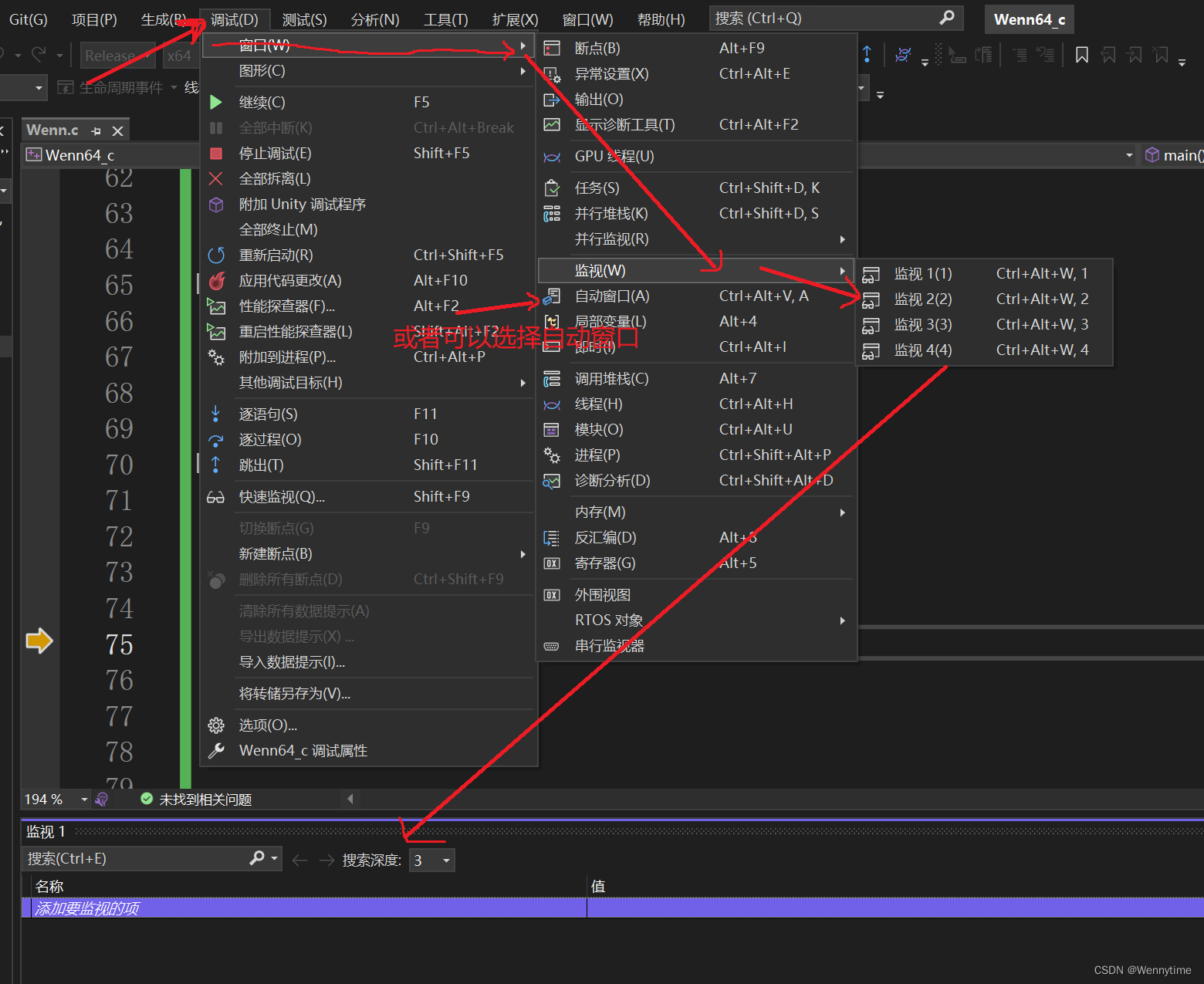Click the Name (名称) column header
1204x984 pixels.
[309, 887]
